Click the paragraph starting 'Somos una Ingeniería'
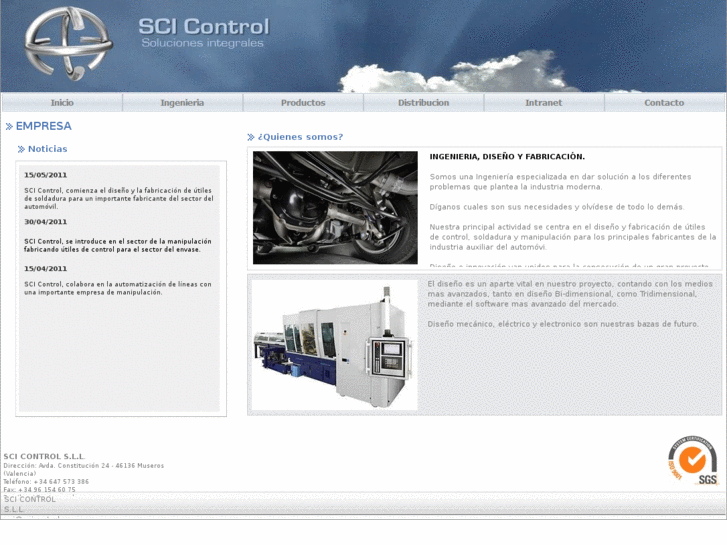The image size is (727, 545). pos(560,182)
